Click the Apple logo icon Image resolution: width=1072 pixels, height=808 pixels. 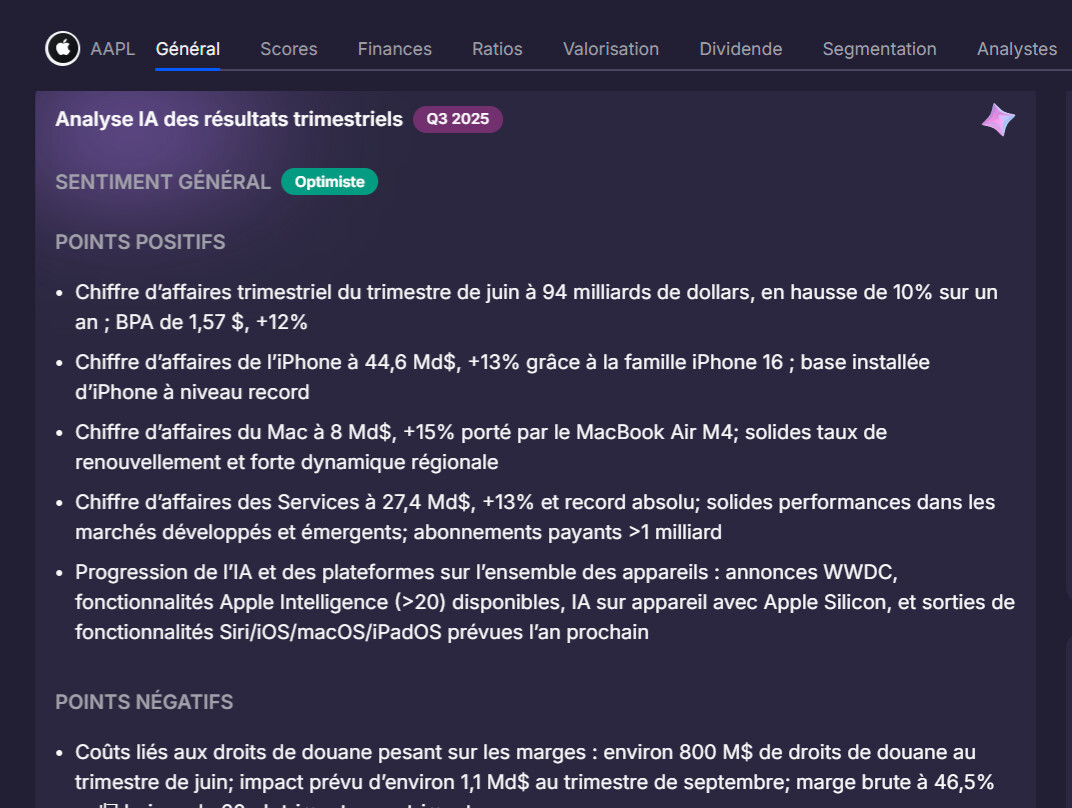tap(62, 48)
